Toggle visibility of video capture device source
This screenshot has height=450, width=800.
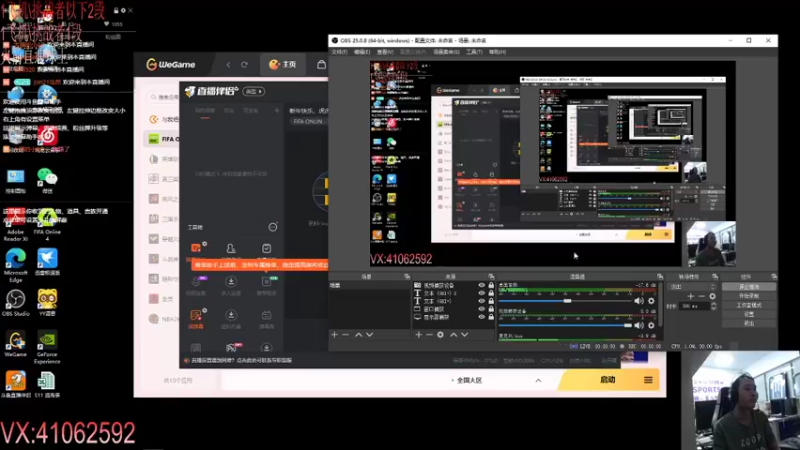click(482, 285)
